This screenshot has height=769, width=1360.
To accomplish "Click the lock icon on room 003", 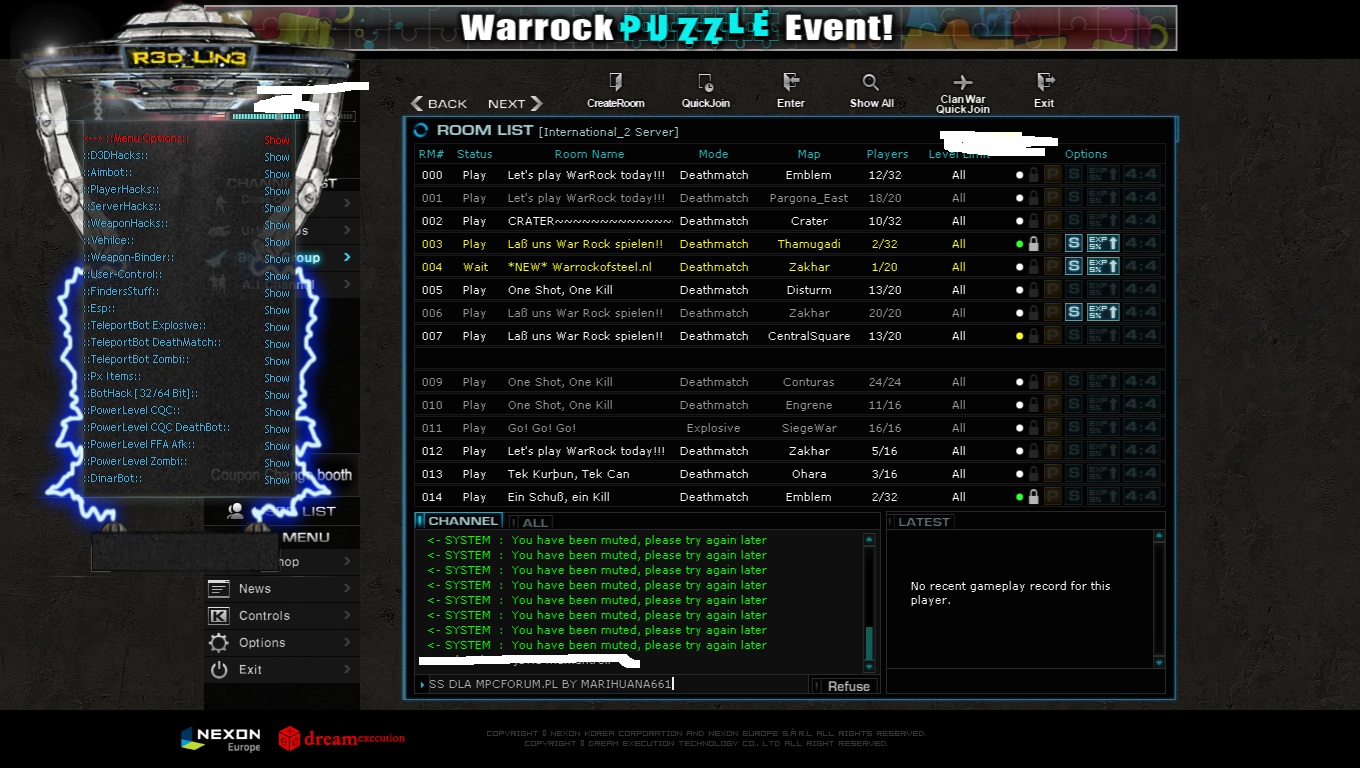I will (1033, 244).
